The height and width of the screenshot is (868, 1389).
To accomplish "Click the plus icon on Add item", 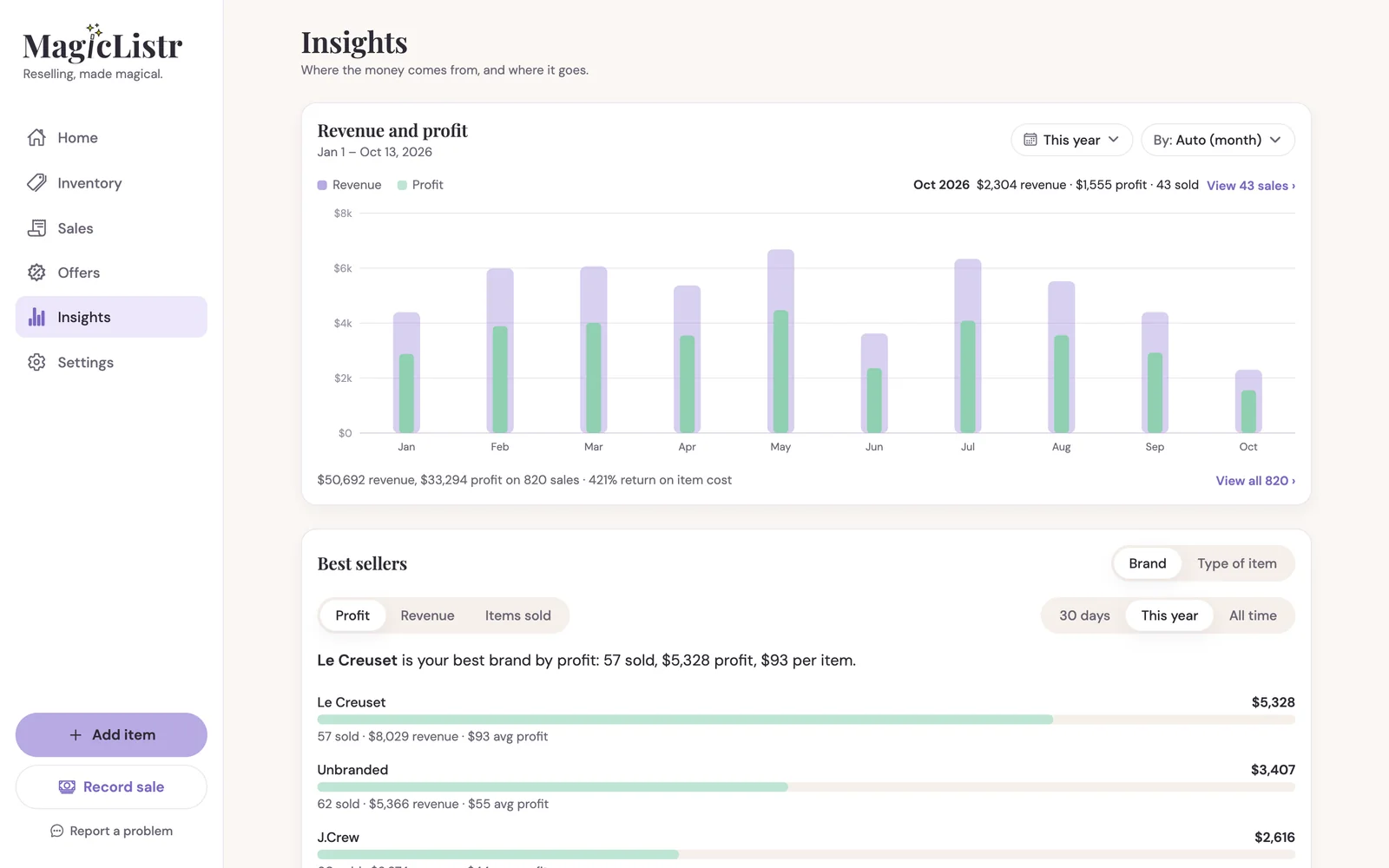I will pos(76,735).
